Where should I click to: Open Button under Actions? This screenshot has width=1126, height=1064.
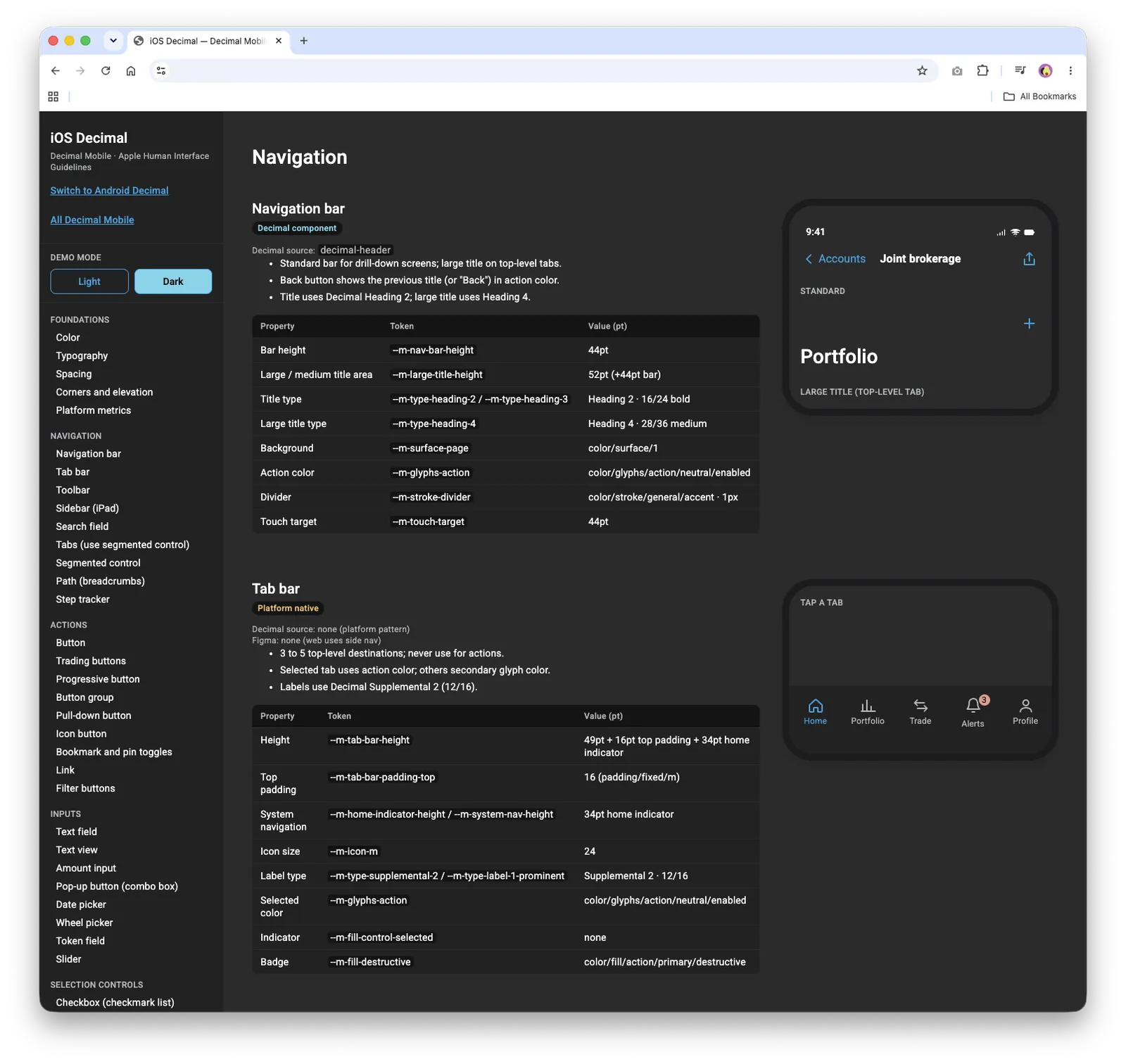pos(70,643)
